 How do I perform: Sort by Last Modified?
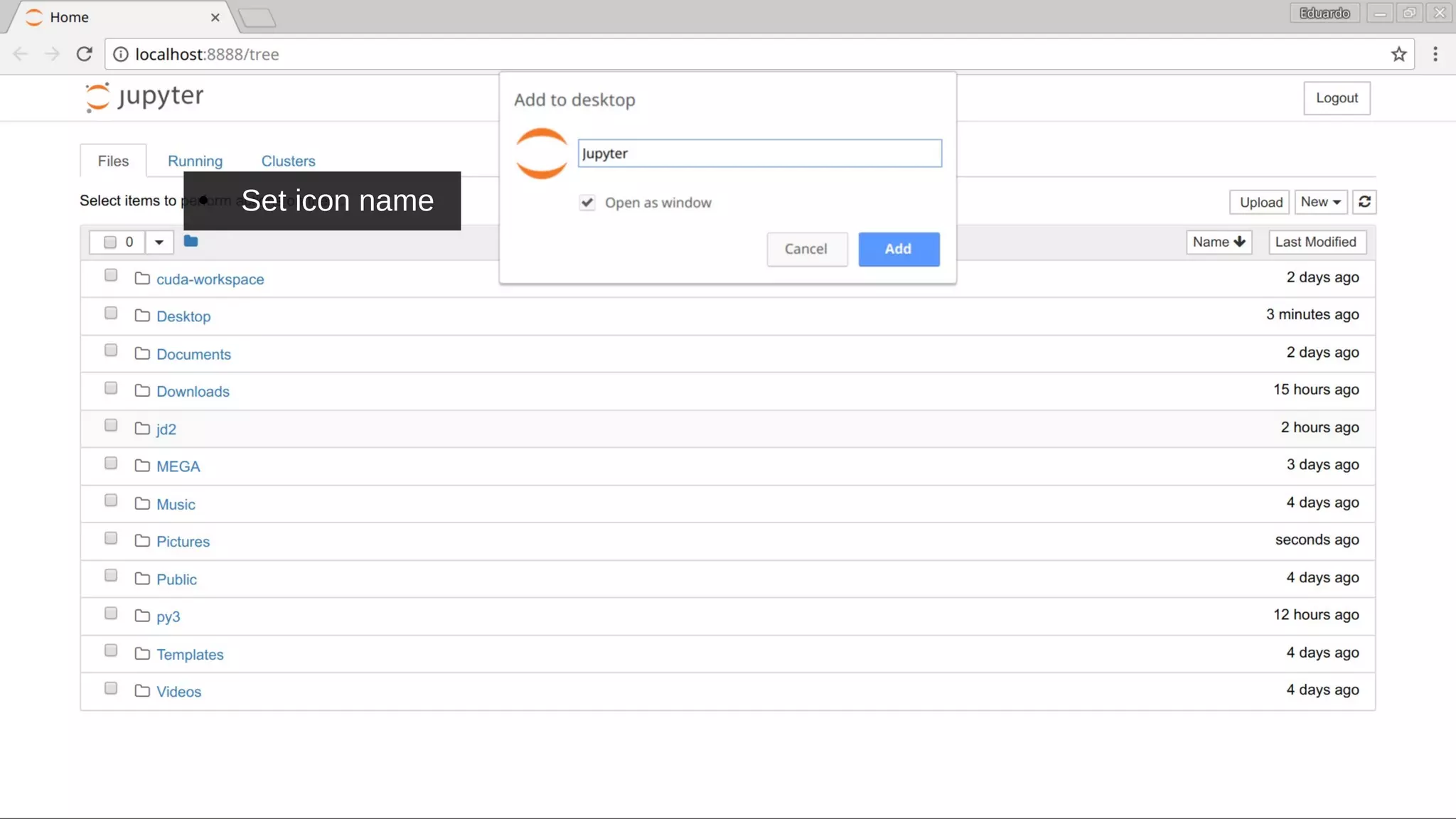[x=1317, y=242]
